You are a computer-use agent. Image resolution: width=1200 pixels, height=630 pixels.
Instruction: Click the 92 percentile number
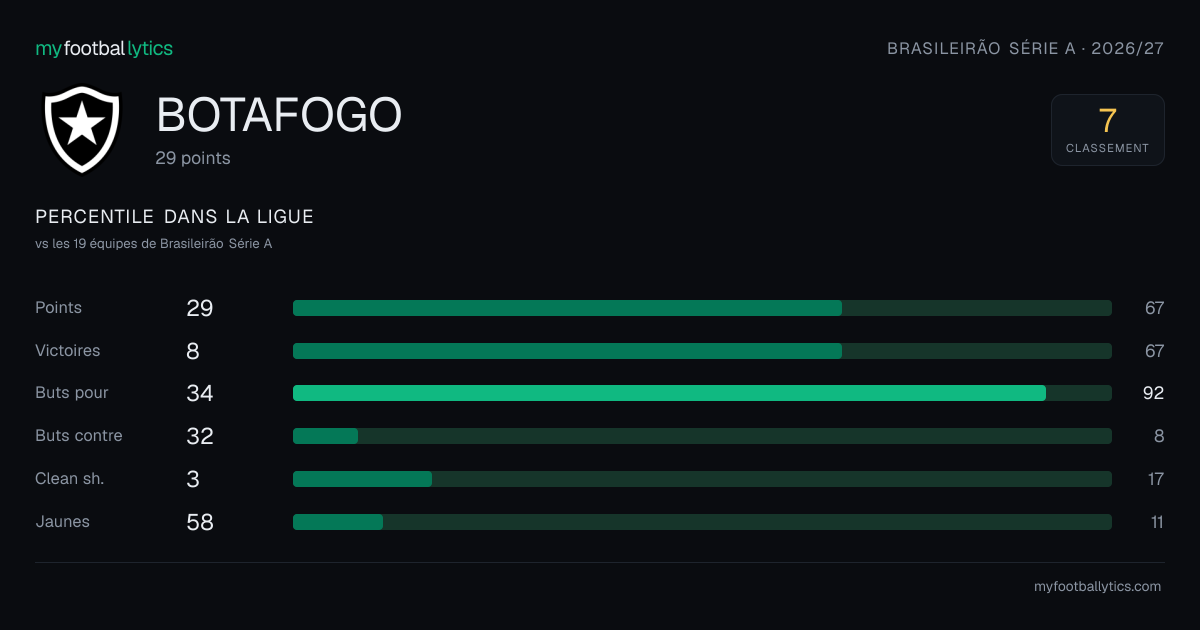tap(1153, 393)
